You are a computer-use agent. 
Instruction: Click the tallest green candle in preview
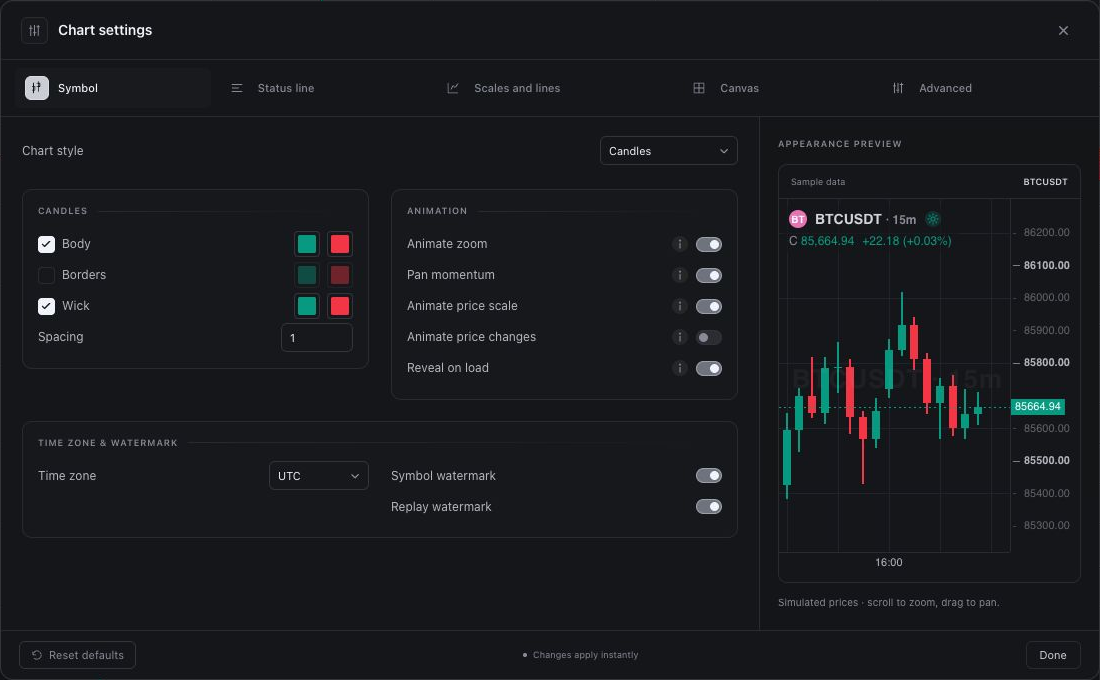787,456
